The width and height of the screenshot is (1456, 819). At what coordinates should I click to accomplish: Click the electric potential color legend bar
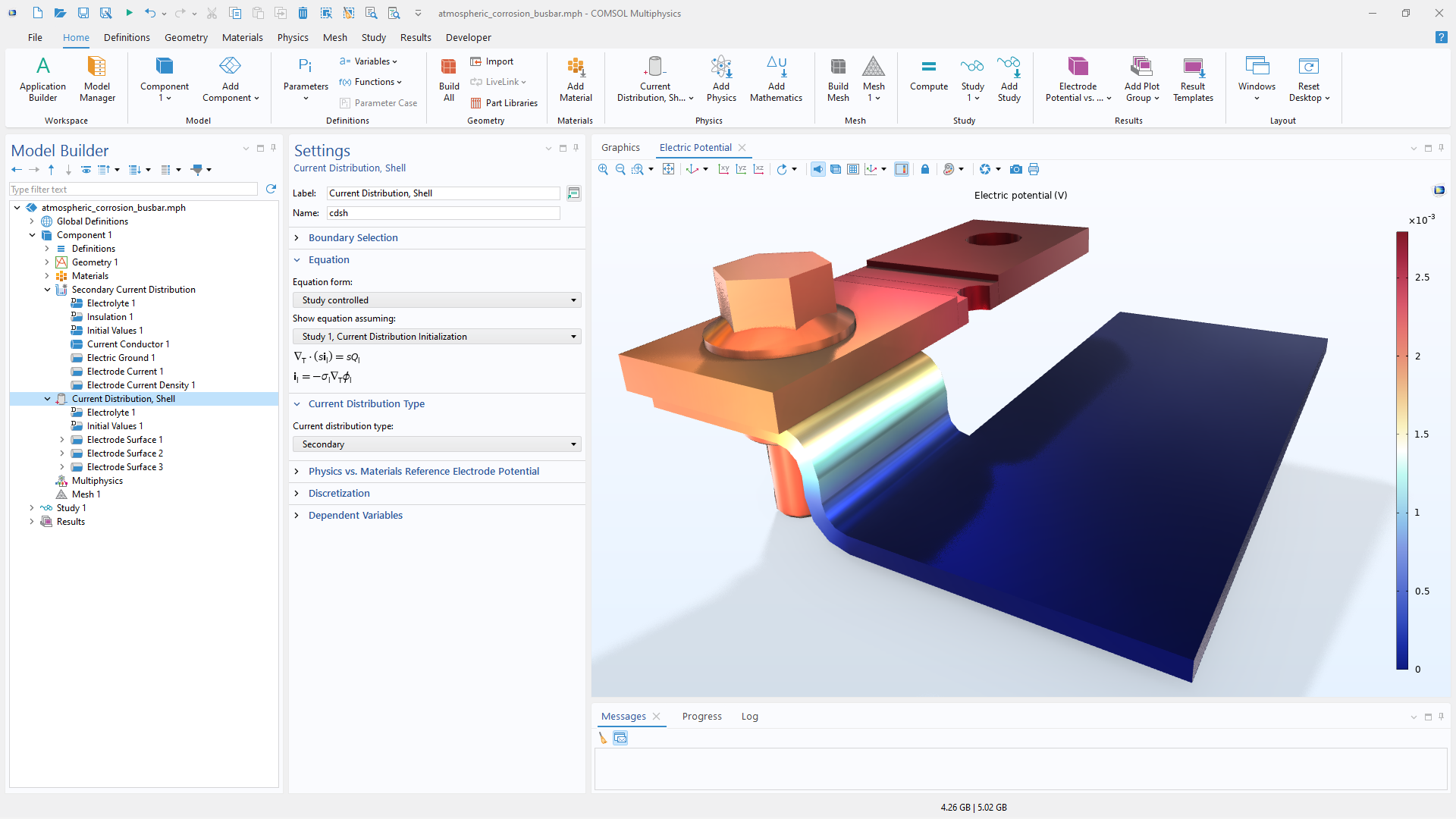[1402, 450]
